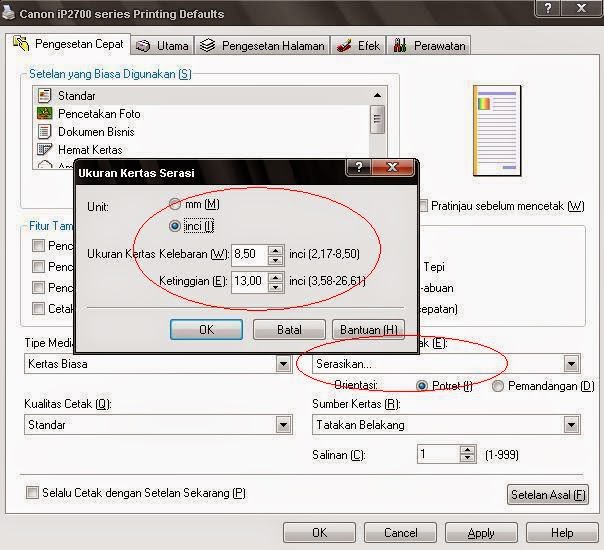
Task: Select 'Dokumen Bisnis' text in presets list
Action: (96, 132)
